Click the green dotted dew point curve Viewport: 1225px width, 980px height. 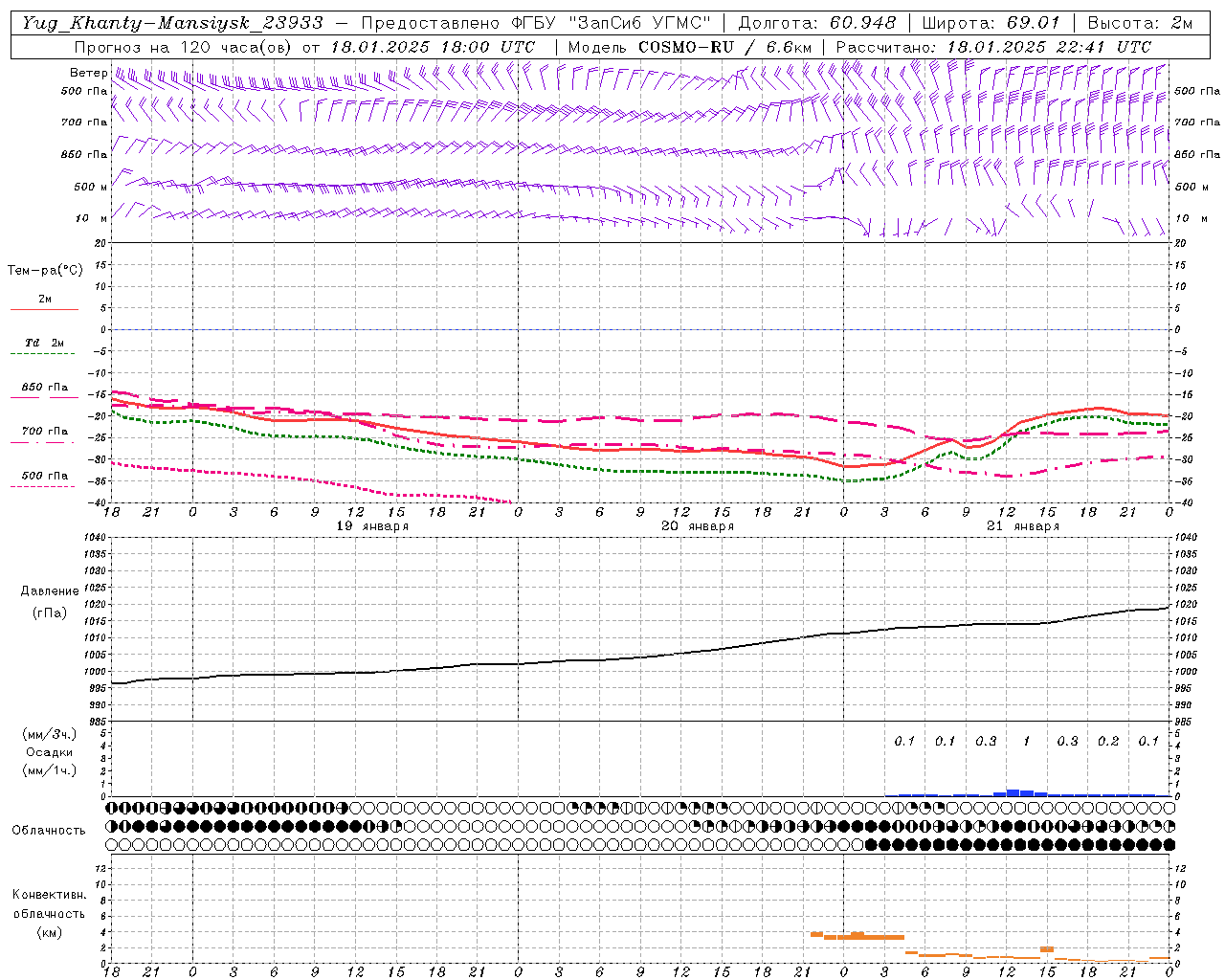click(x=641, y=471)
